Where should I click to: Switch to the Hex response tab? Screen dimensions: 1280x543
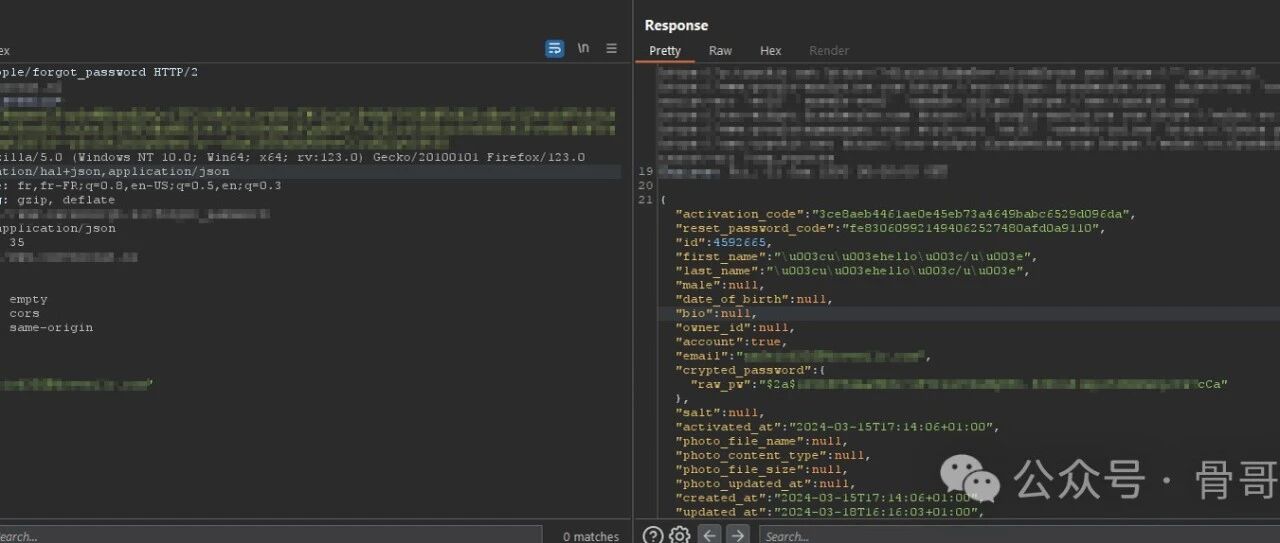[x=770, y=51]
